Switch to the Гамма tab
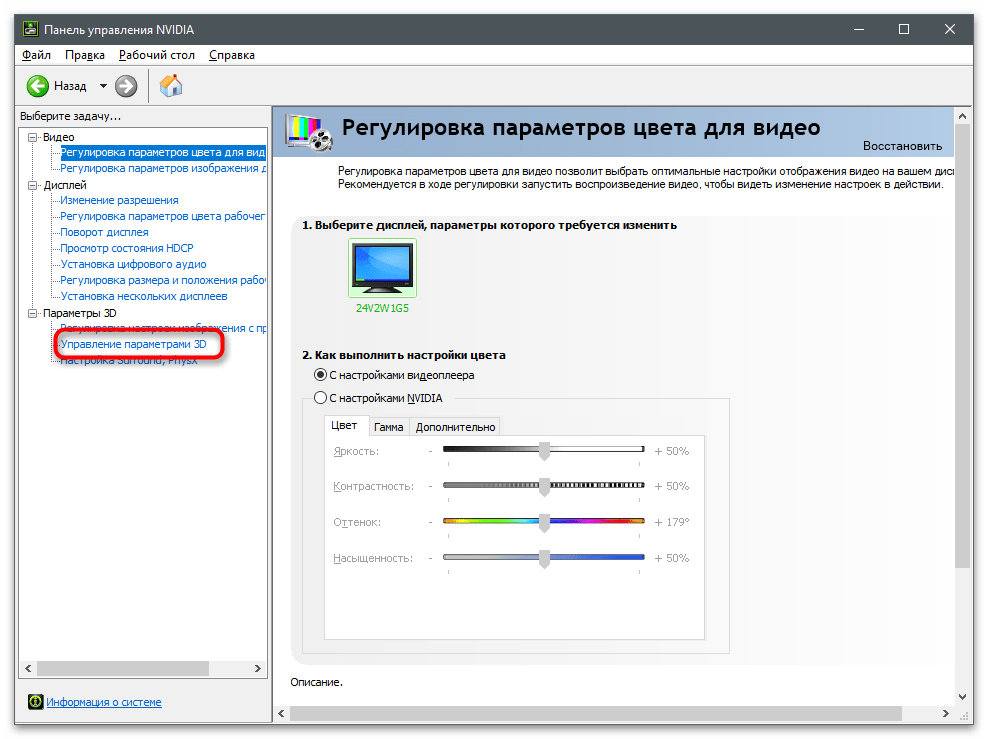Image resolution: width=988 pixels, height=739 pixels. pyautogui.click(x=388, y=427)
